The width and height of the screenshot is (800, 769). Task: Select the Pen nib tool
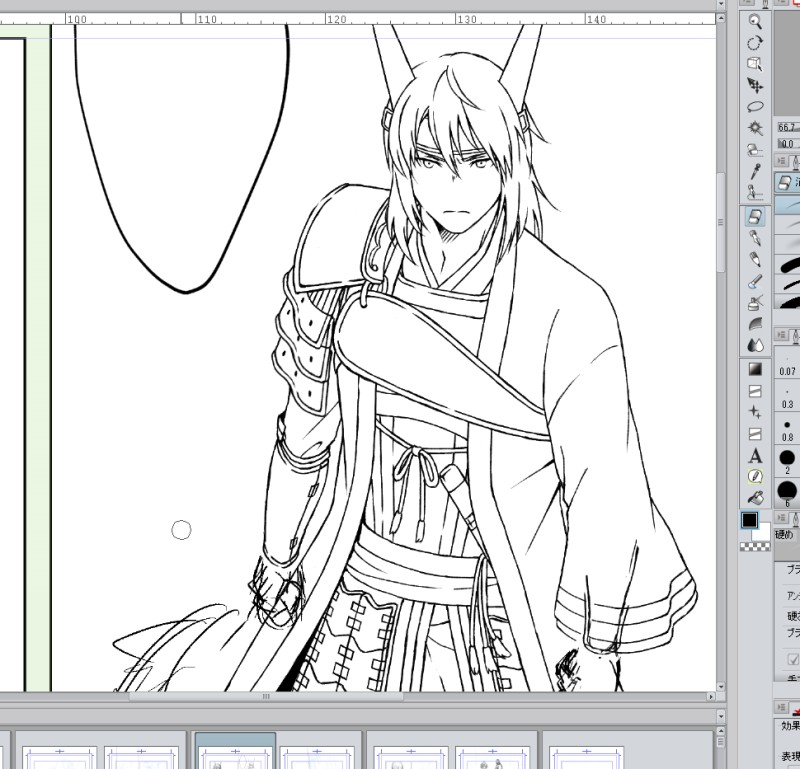point(755,238)
